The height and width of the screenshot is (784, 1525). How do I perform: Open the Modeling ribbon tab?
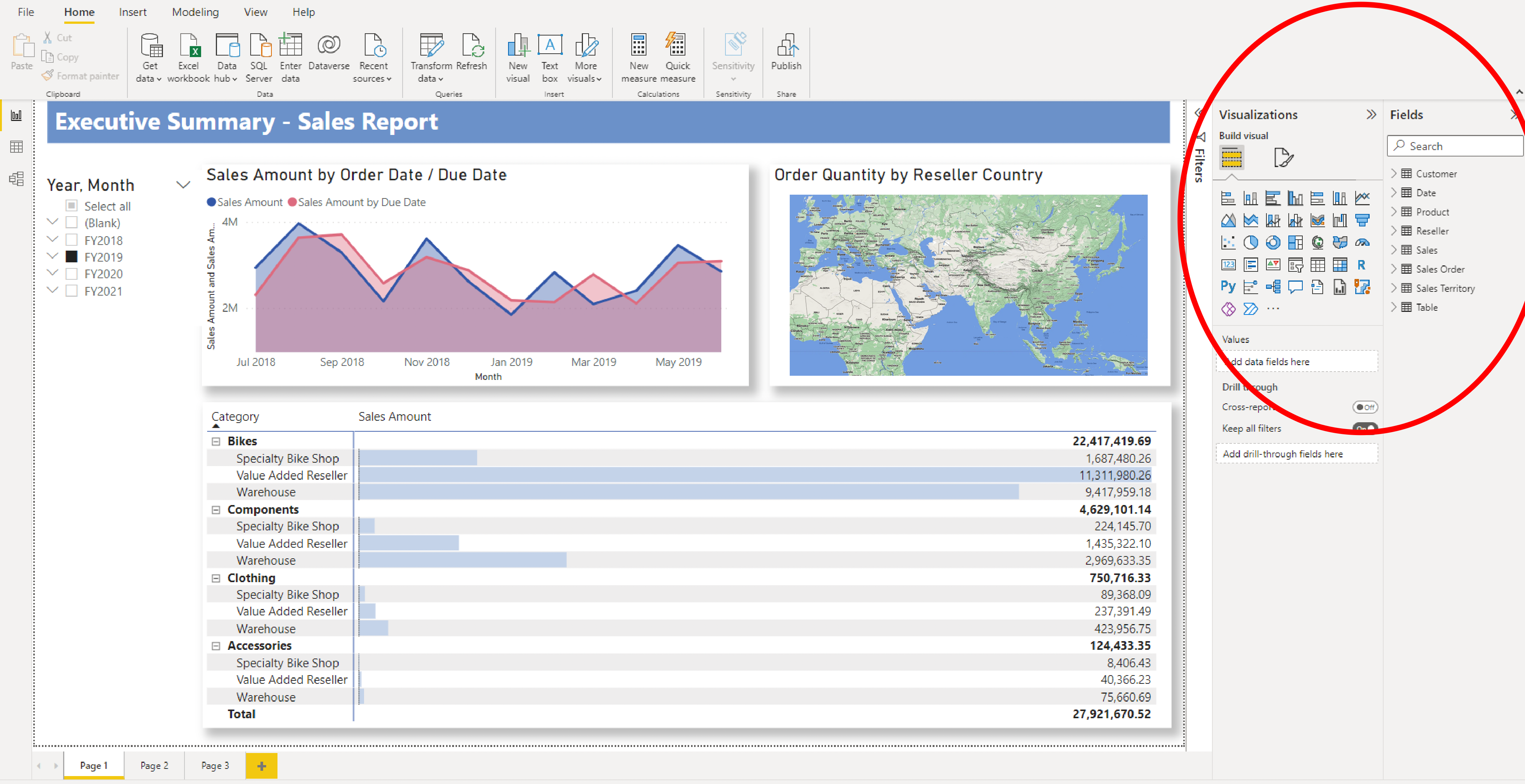tap(195, 12)
